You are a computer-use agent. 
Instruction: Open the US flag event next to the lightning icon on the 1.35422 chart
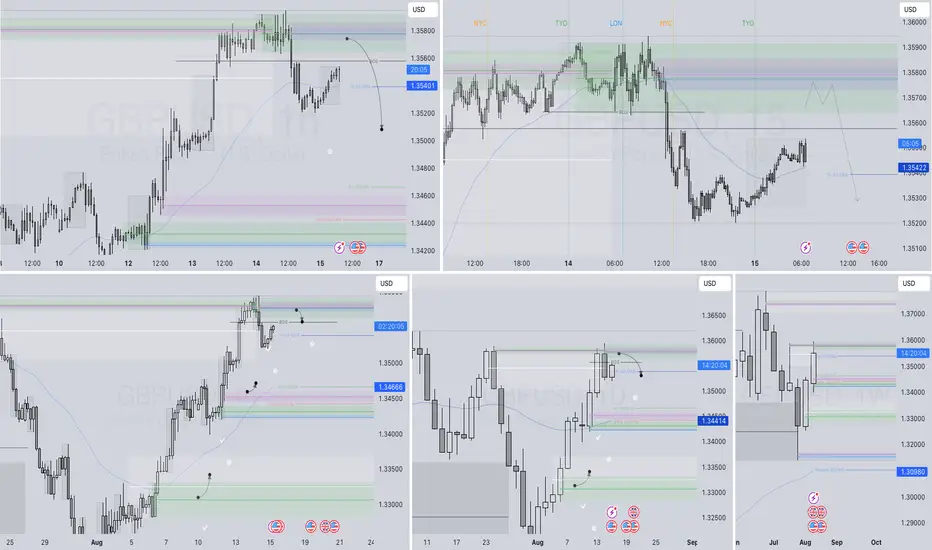tap(851, 247)
